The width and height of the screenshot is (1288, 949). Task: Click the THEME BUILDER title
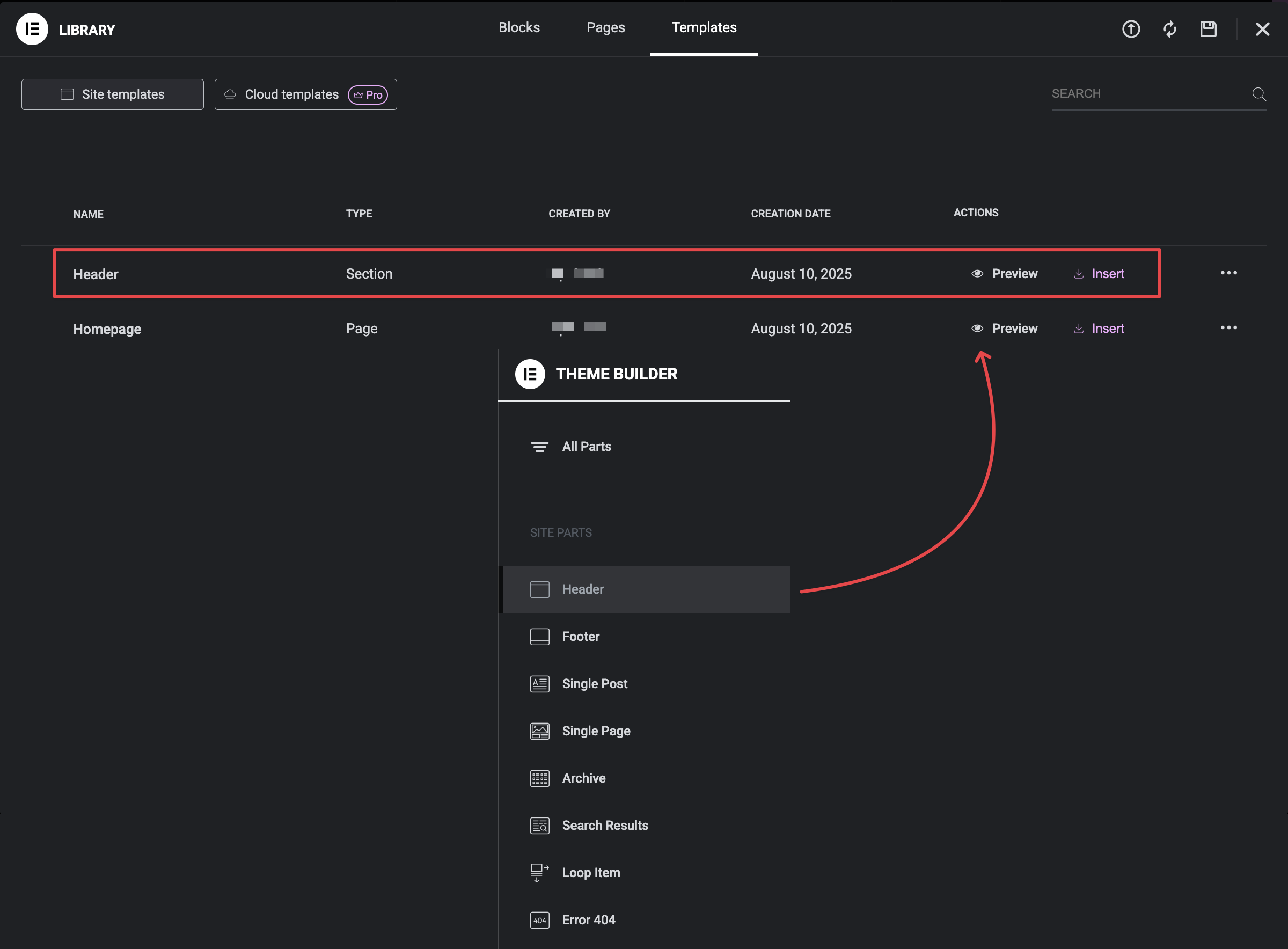616,374
